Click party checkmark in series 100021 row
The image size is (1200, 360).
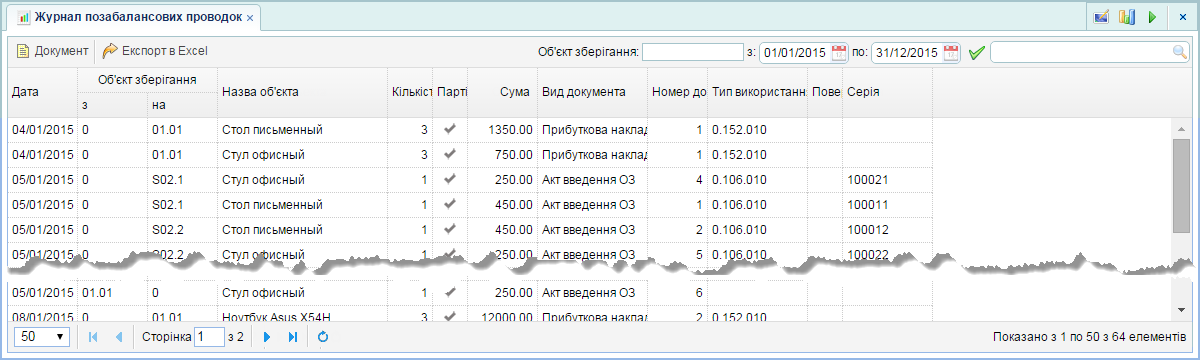tap(450, 179)
